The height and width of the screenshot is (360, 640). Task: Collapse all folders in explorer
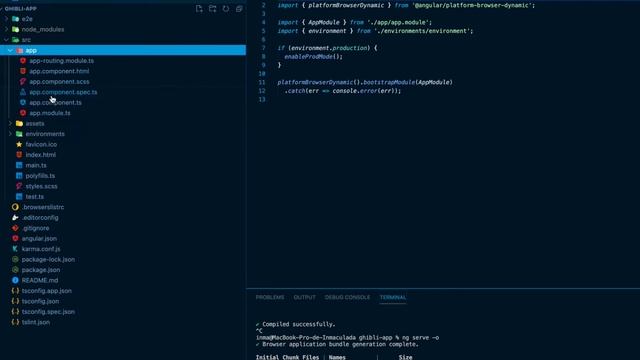239,9
